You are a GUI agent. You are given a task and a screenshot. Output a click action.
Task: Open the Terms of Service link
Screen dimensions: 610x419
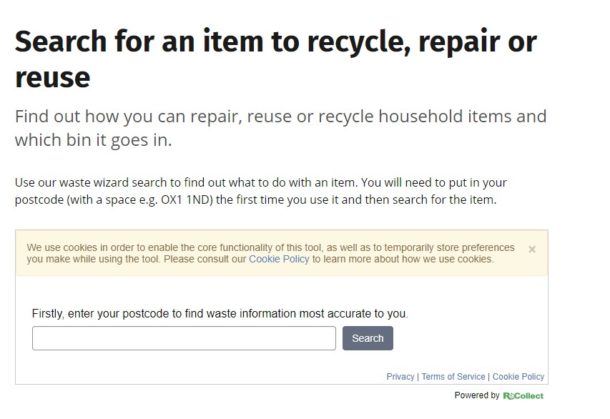tap(453, 377)
